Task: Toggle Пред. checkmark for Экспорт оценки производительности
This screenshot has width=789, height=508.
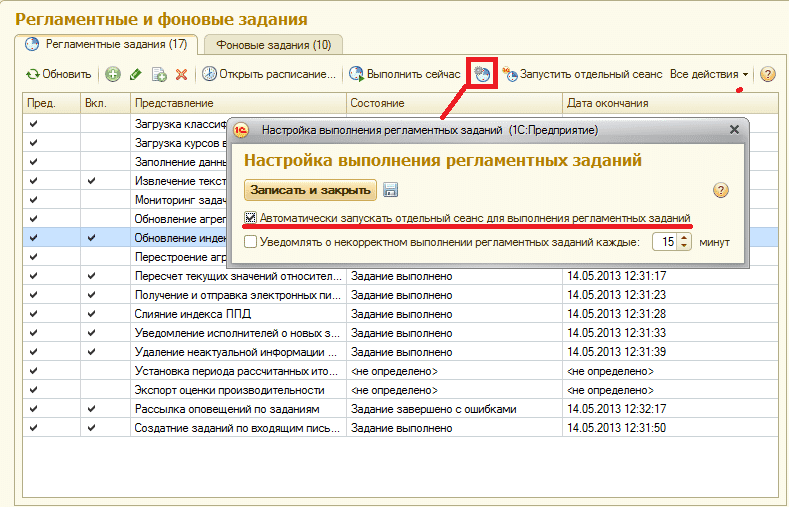Action: pos(33,389)
